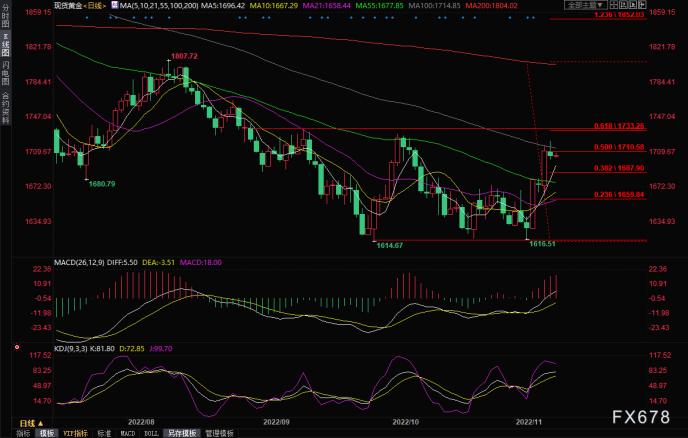
Task: Open the VIP指标 tab
Action: click(x=75, y=433)
